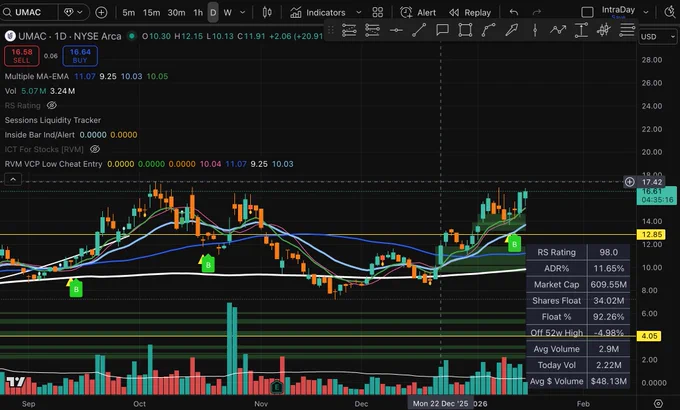
Task: Select the callout comment tool
Action: 442,30
